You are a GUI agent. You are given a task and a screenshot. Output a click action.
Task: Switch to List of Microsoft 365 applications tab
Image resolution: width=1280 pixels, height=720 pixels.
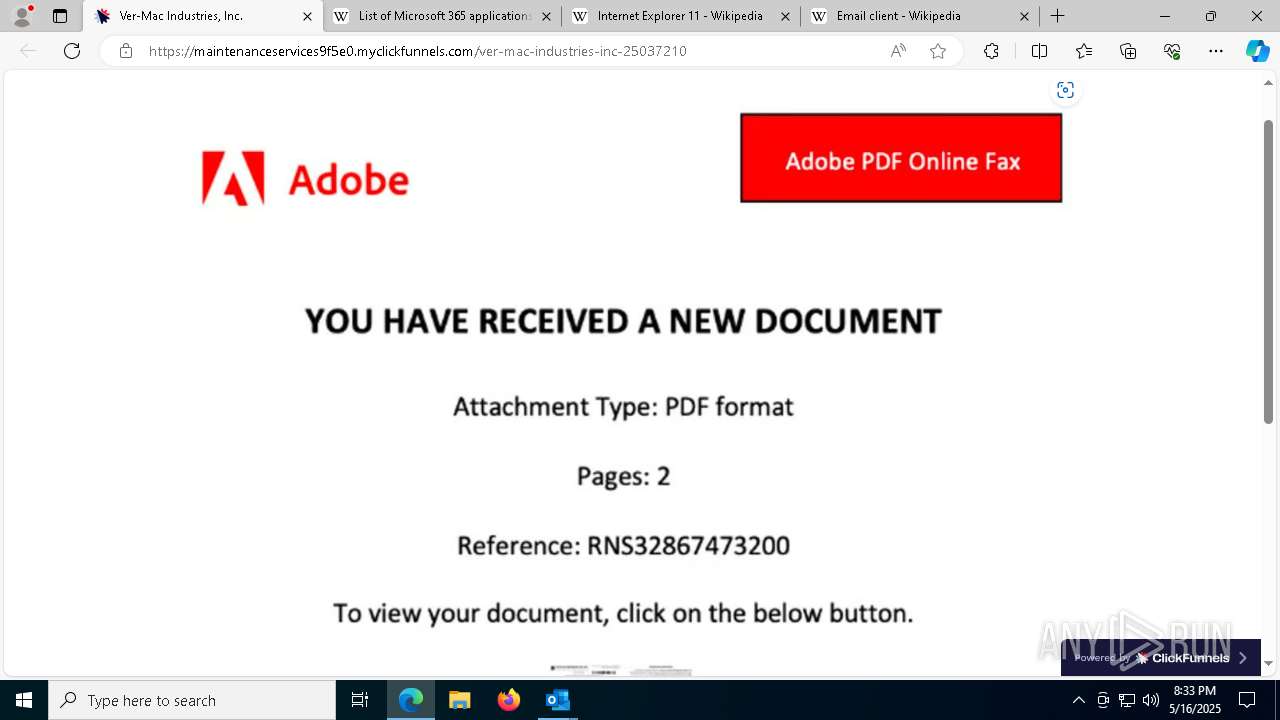442,16
